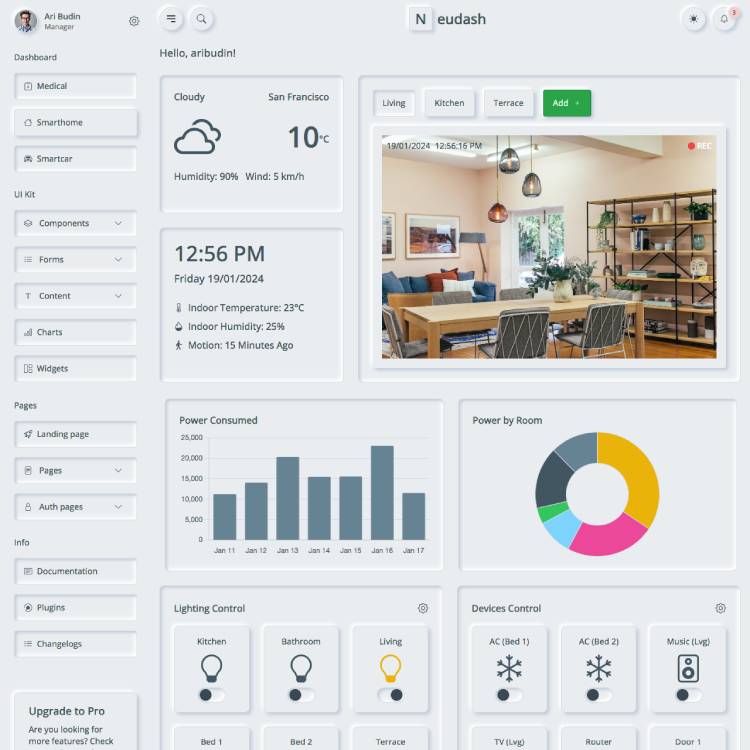
Task: Click the yellow Living light bulb icon
Action: point(390,668)
